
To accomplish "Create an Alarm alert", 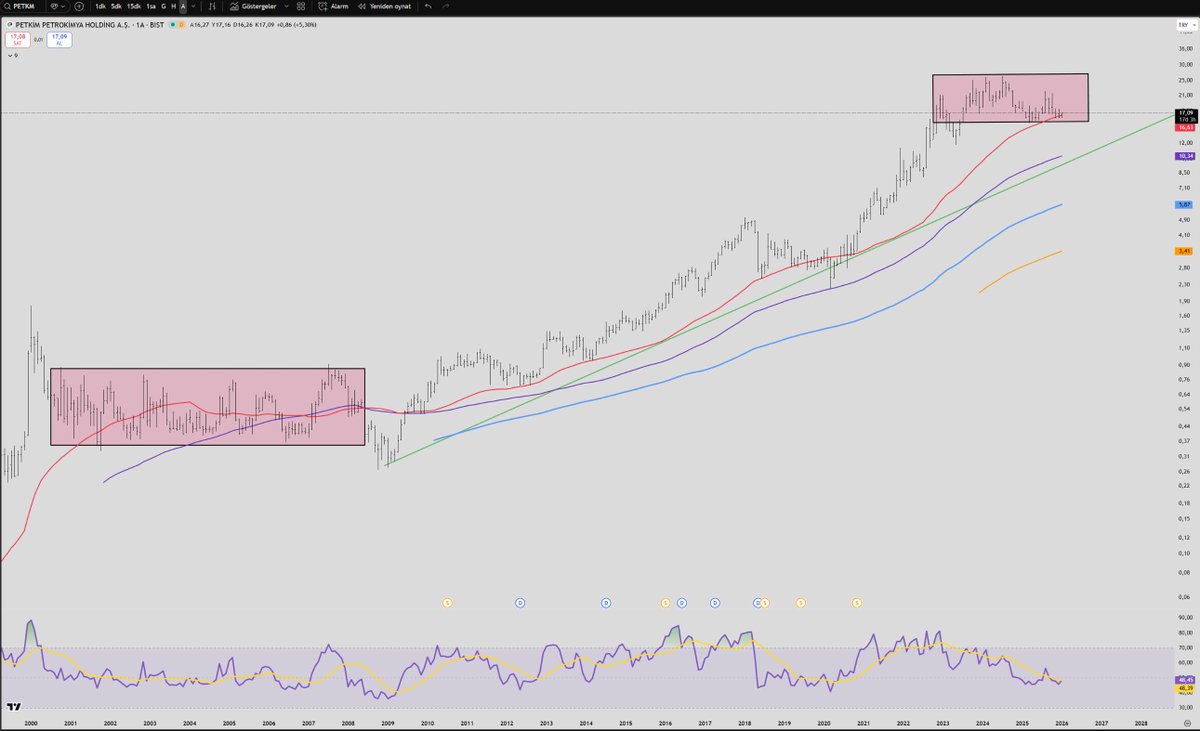I will (x=334, y=6).
